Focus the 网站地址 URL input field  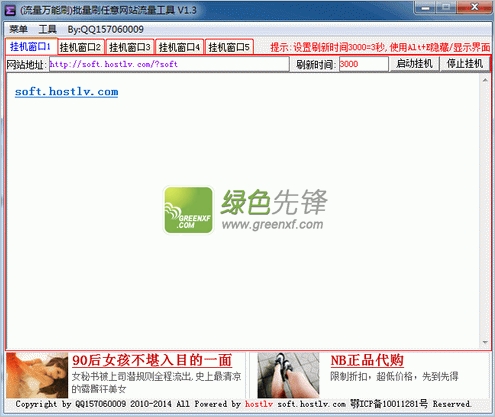pos(169,64)
